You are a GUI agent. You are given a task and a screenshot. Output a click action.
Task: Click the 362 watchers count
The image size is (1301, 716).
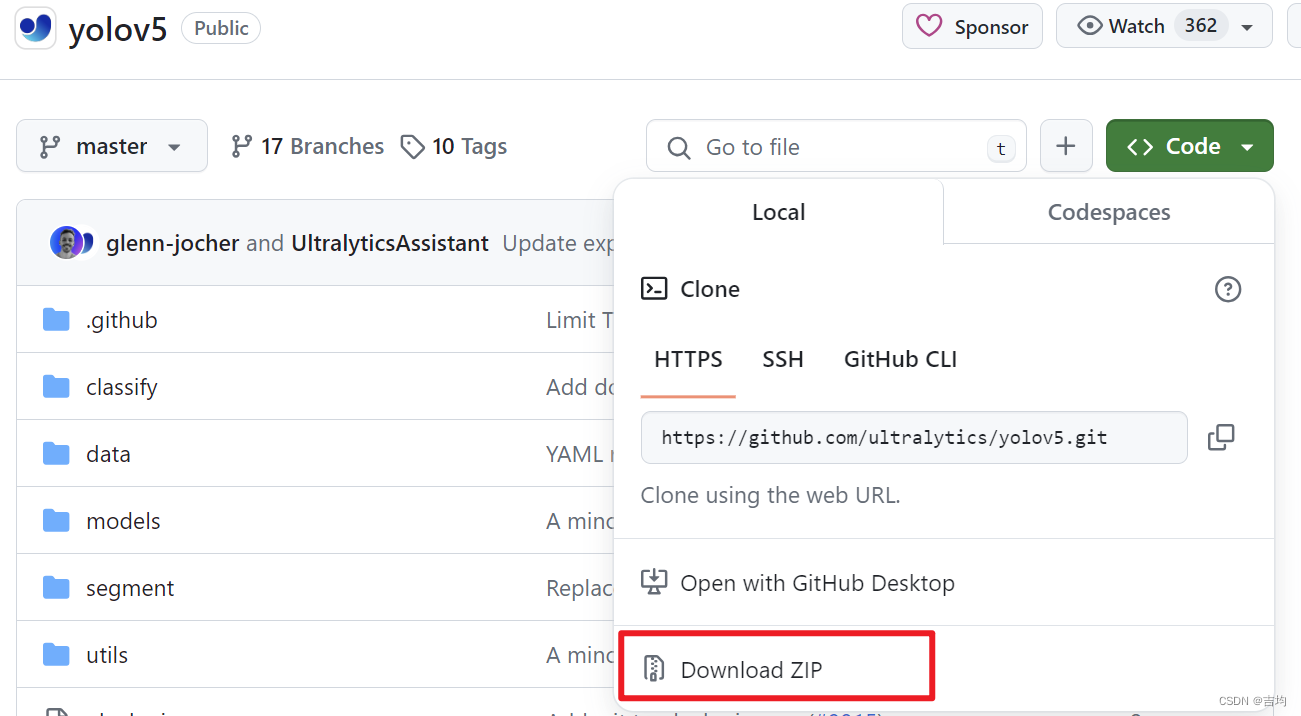tap(1201, 25)
